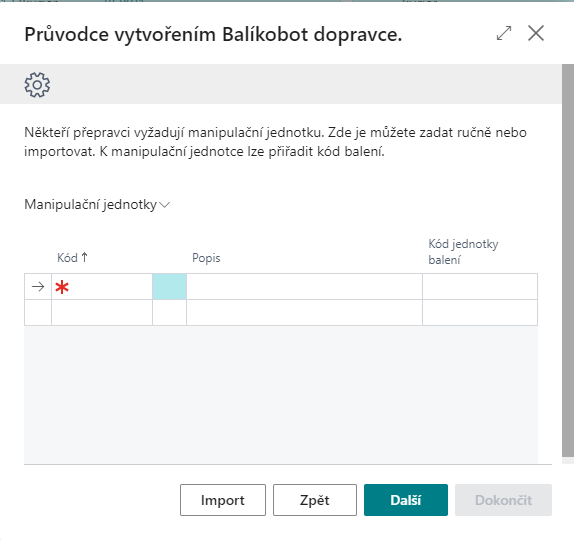
Task: Click the Popis column header
Action: click(206, 258)
